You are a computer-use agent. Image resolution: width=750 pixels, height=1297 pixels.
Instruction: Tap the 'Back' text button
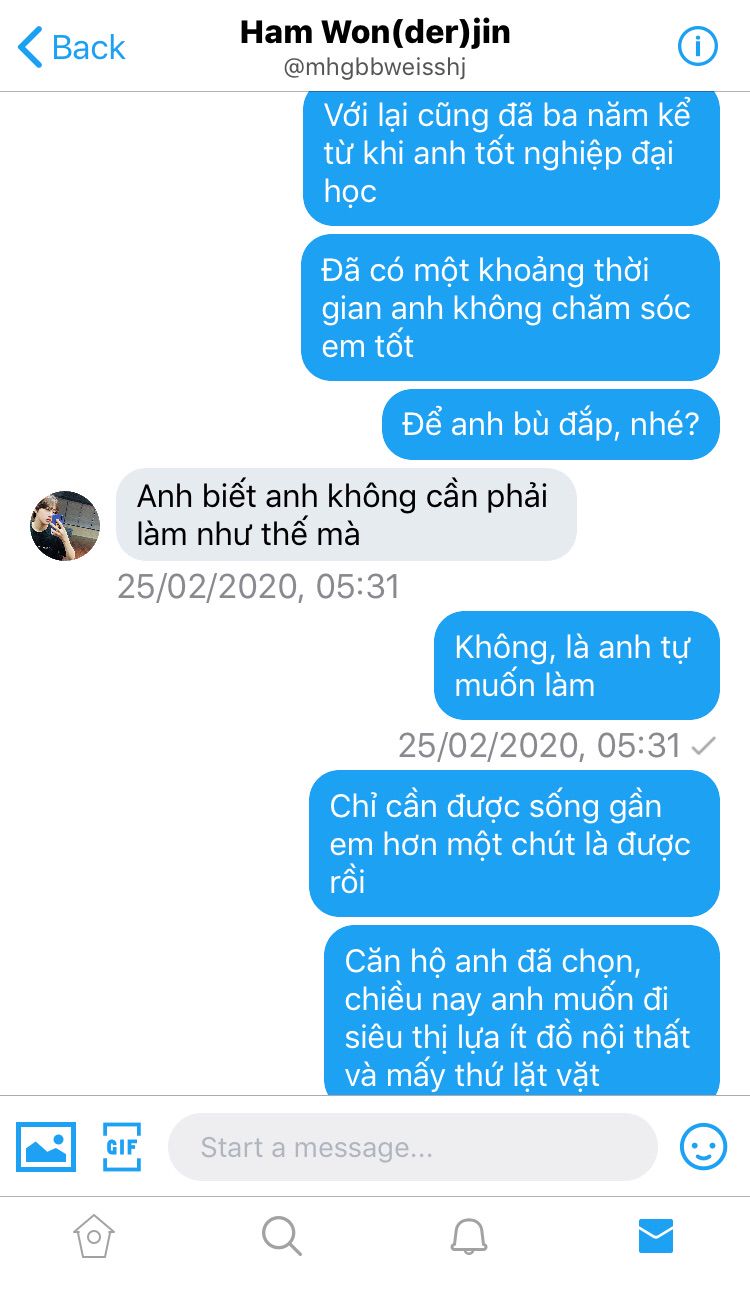[88, 47]
